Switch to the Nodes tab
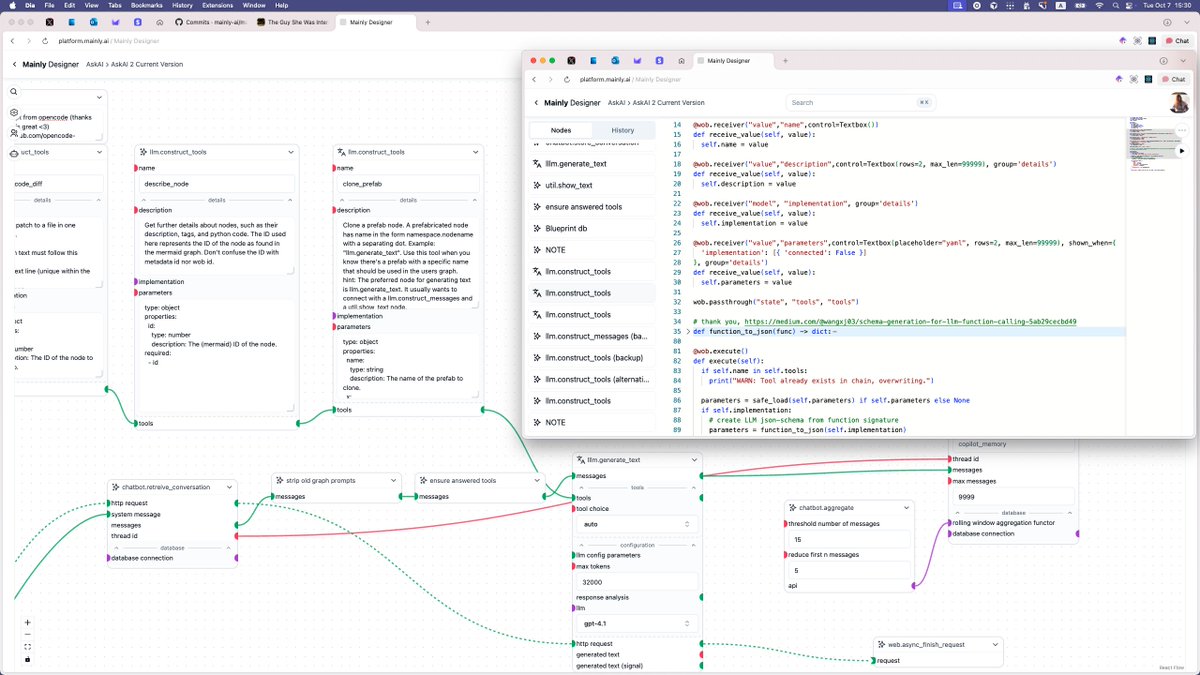This screenshot has width=1200, height=675. 561,130
